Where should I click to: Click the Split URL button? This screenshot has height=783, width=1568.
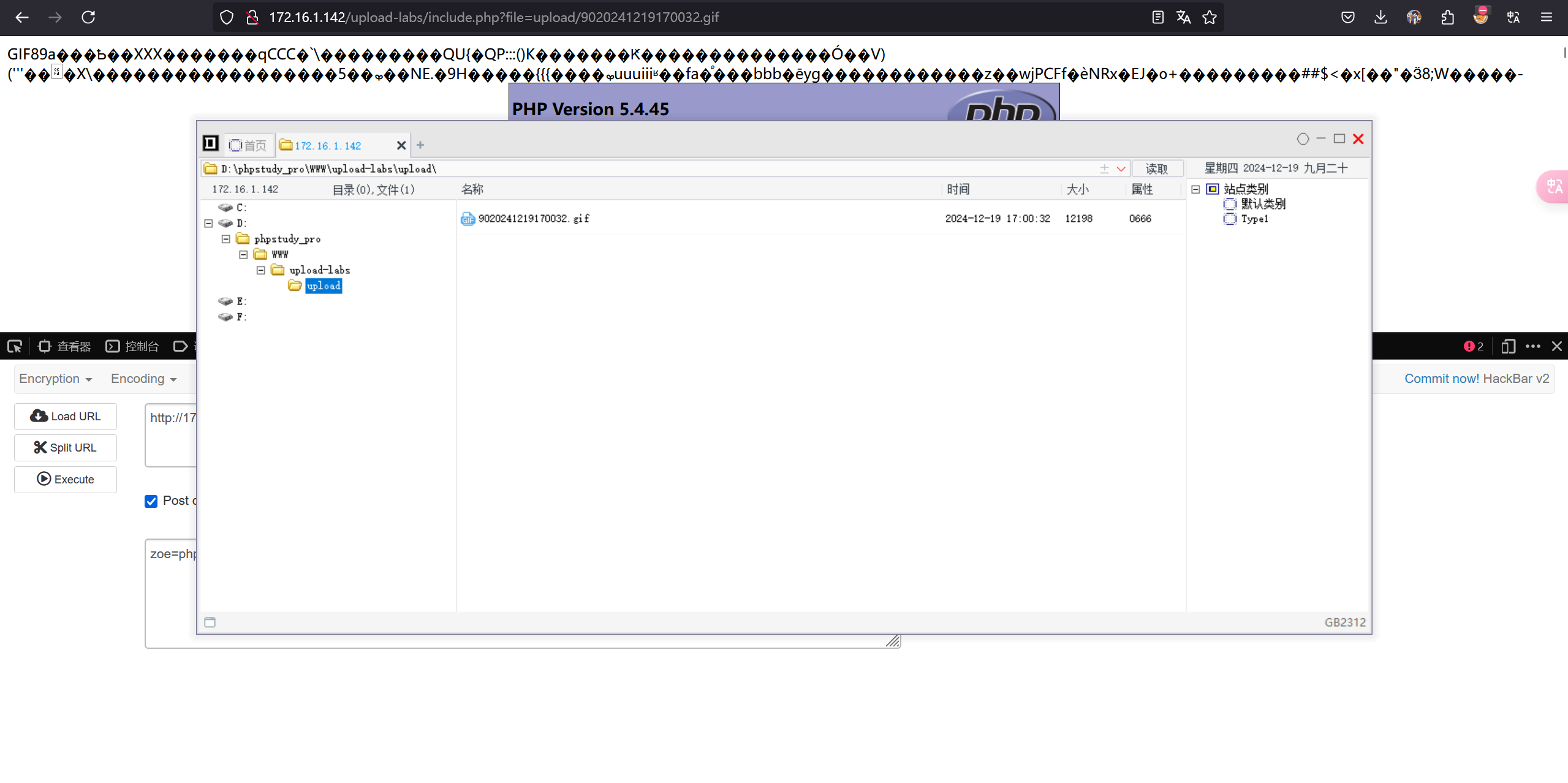coord(66,448)
